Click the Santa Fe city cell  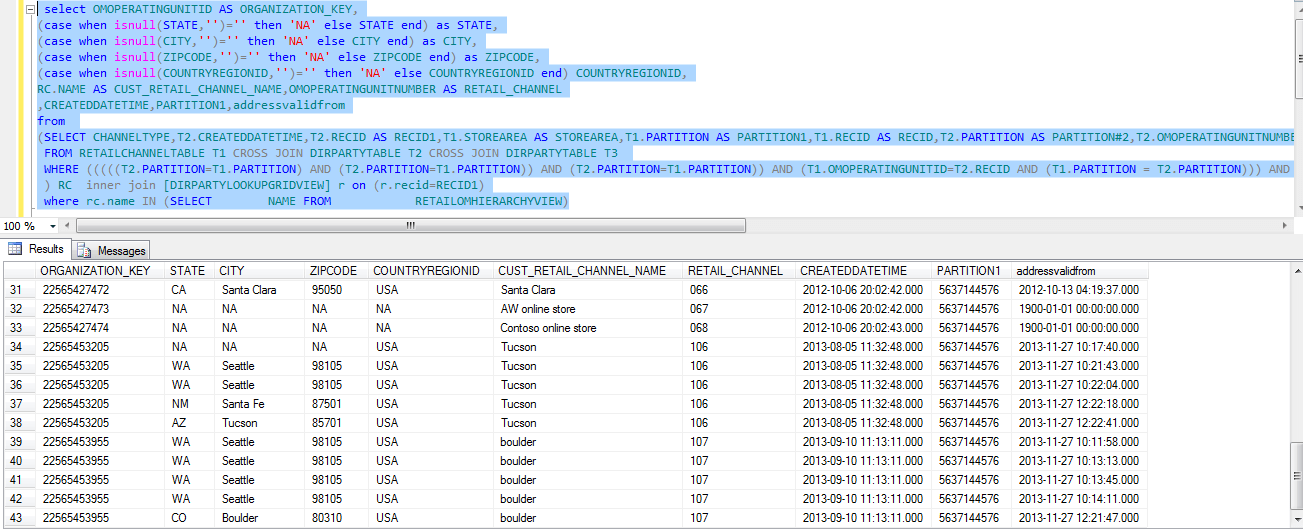260,404
